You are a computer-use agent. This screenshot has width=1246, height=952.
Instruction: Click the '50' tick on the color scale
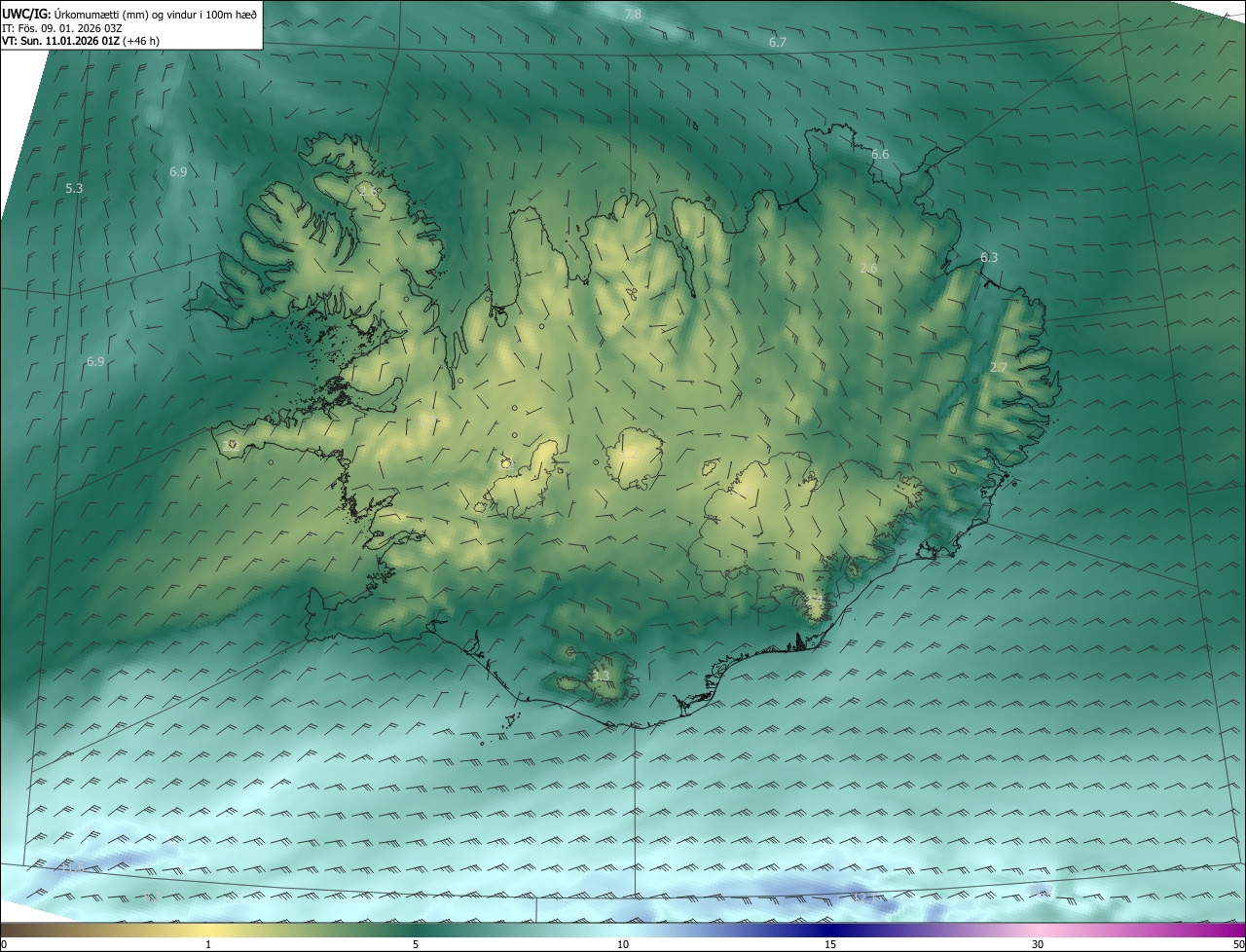click(x=1238, y=944)
